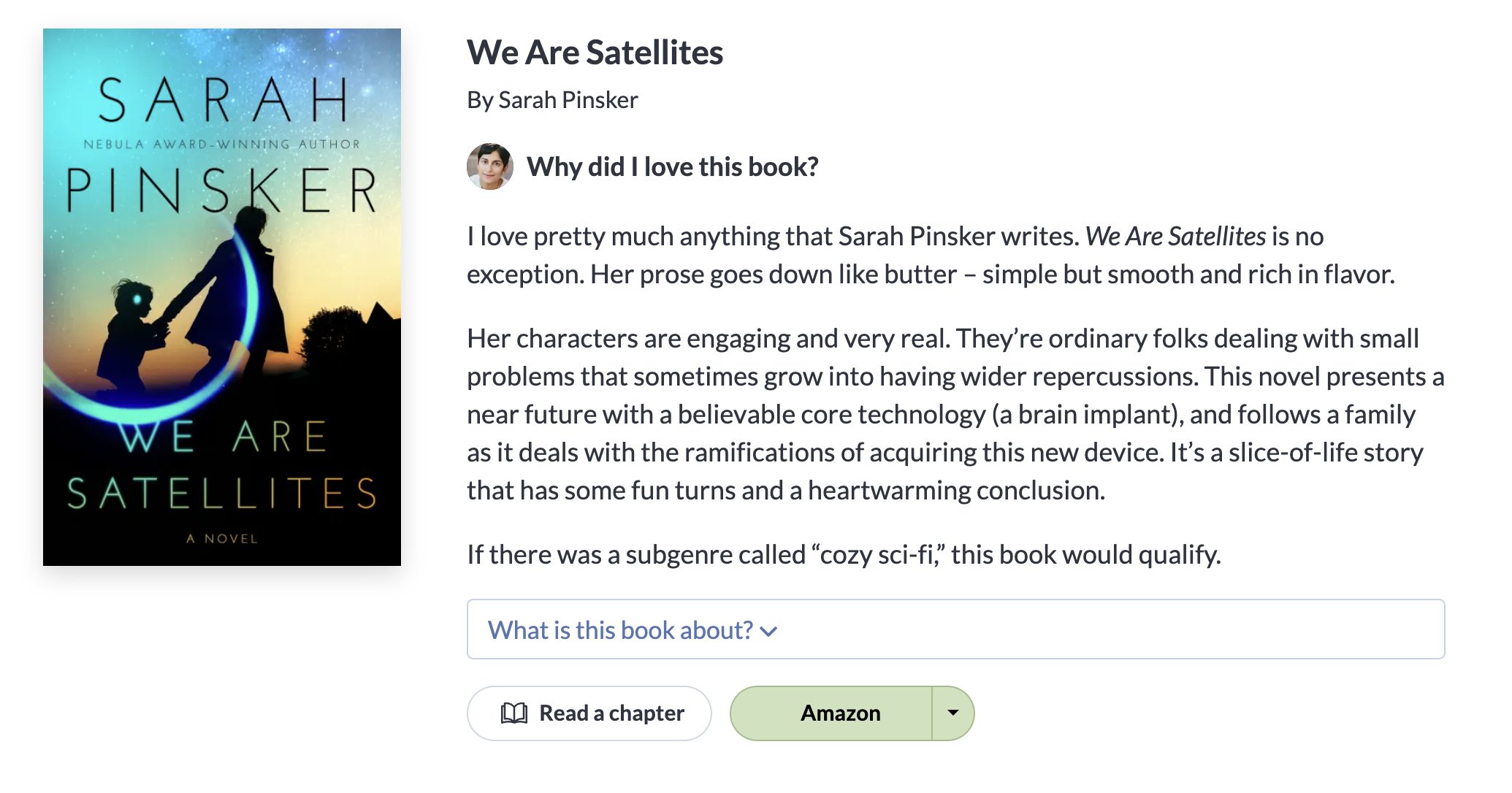Image resolution: width=1512 pixels, height=793 pixels.
Task: Click the "cozy sci-fi" closing sentence
Action: pyautogui.click(x=843, y=555)
